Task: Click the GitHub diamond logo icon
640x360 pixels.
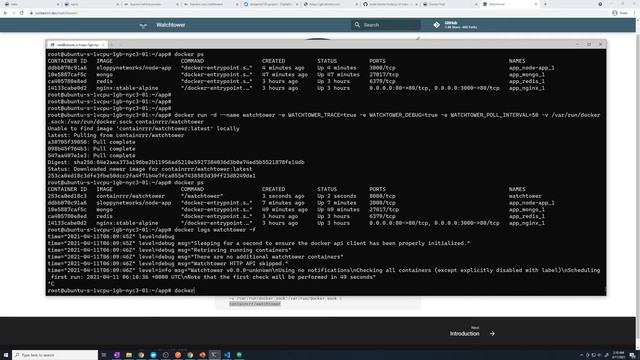Action: point(437,25)
